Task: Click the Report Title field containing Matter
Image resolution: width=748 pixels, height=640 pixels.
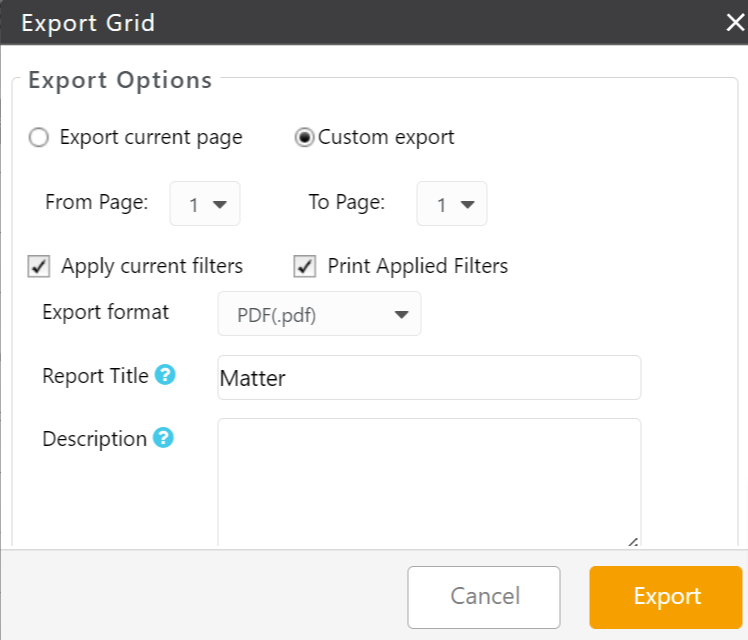Action: (428, 378)
